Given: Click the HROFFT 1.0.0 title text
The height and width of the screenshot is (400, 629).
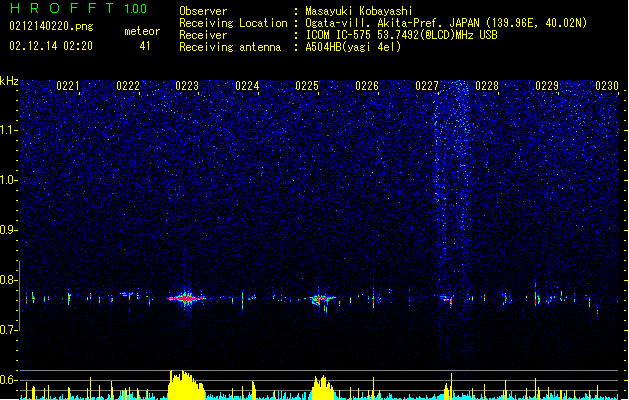Looking at the screenshot, I should (79, 8).
